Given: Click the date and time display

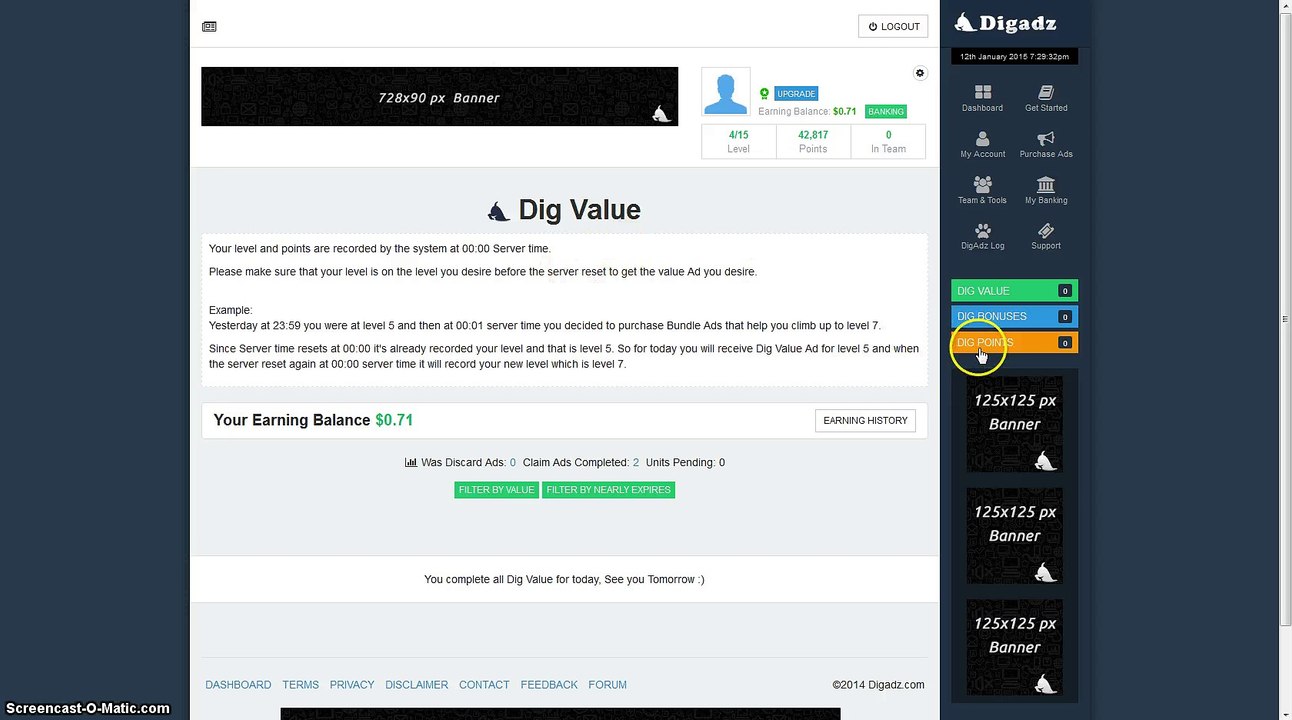Looking at the screenshot, I should [1014, 57].
